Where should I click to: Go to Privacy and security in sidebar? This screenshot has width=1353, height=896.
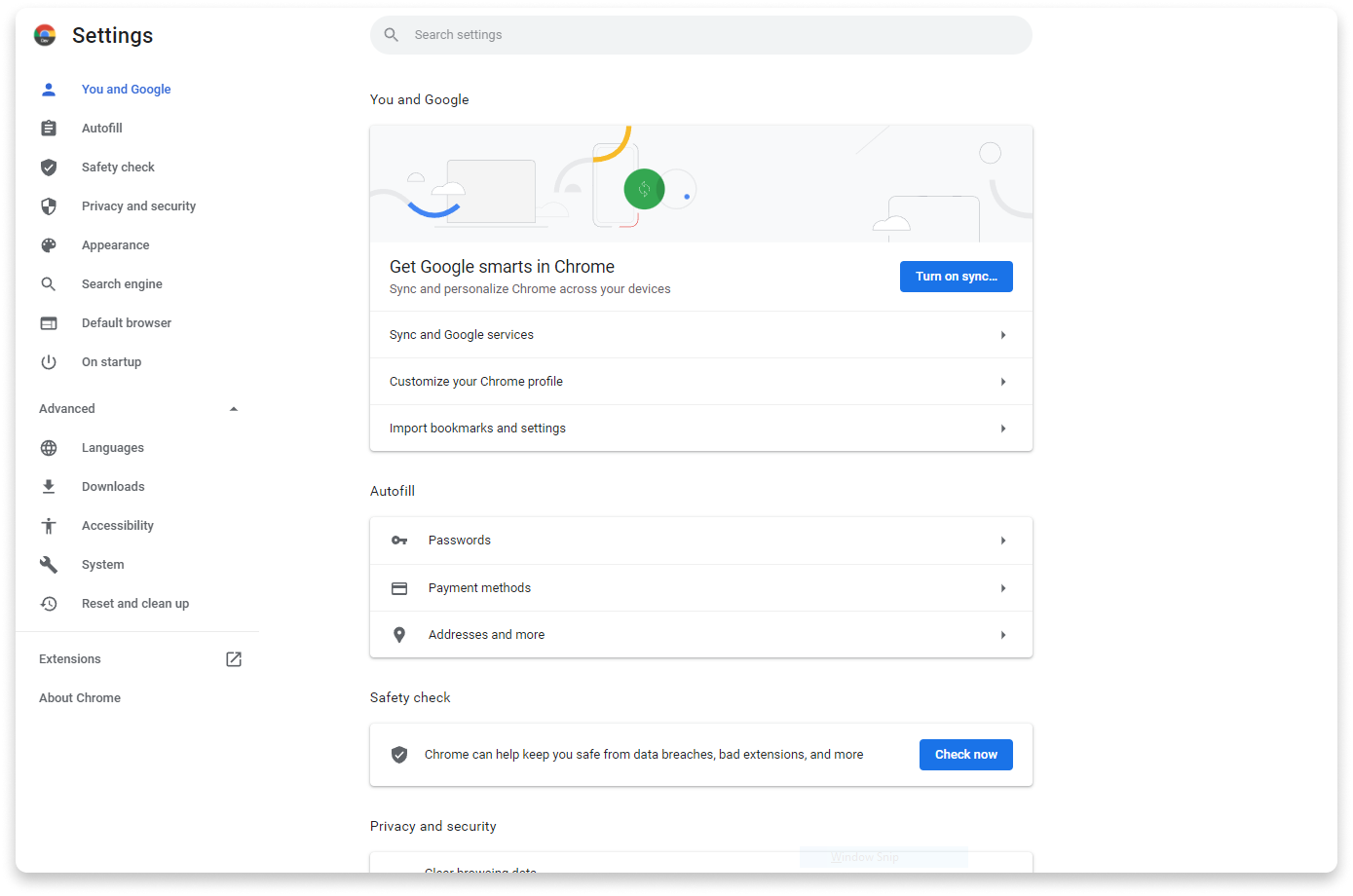138,206
